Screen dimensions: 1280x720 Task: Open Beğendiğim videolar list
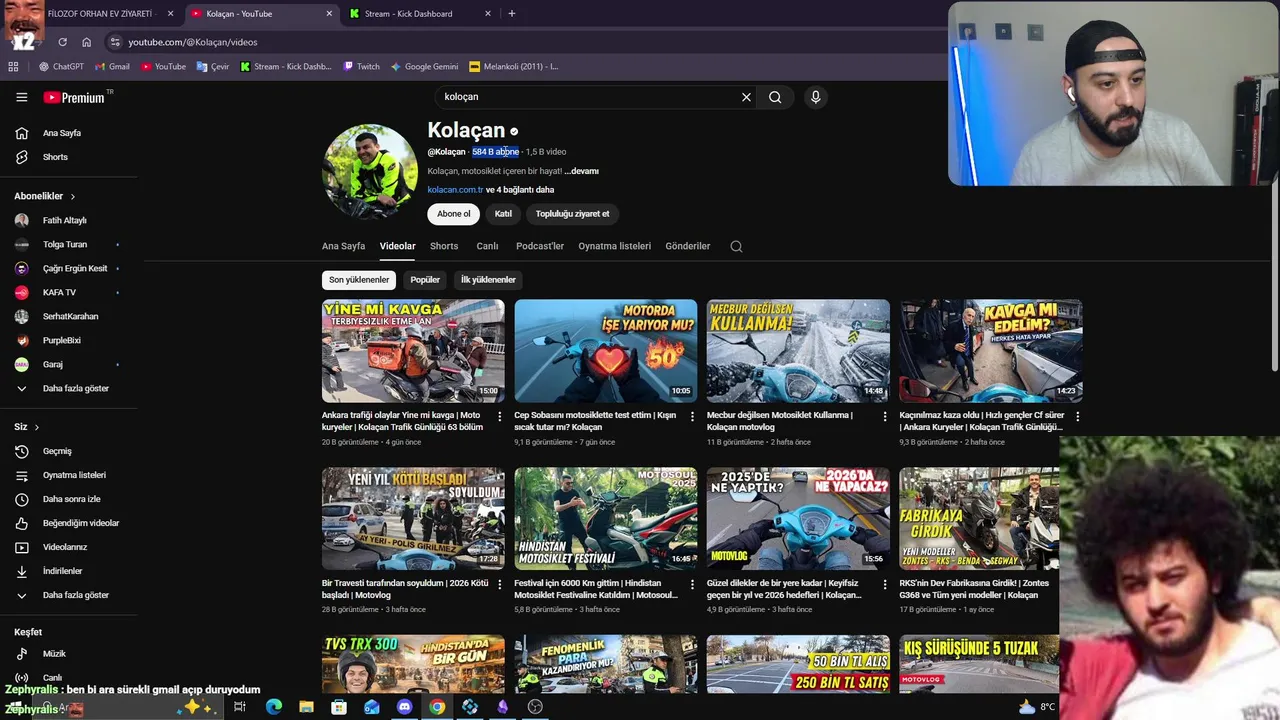[x=69, y=523]
